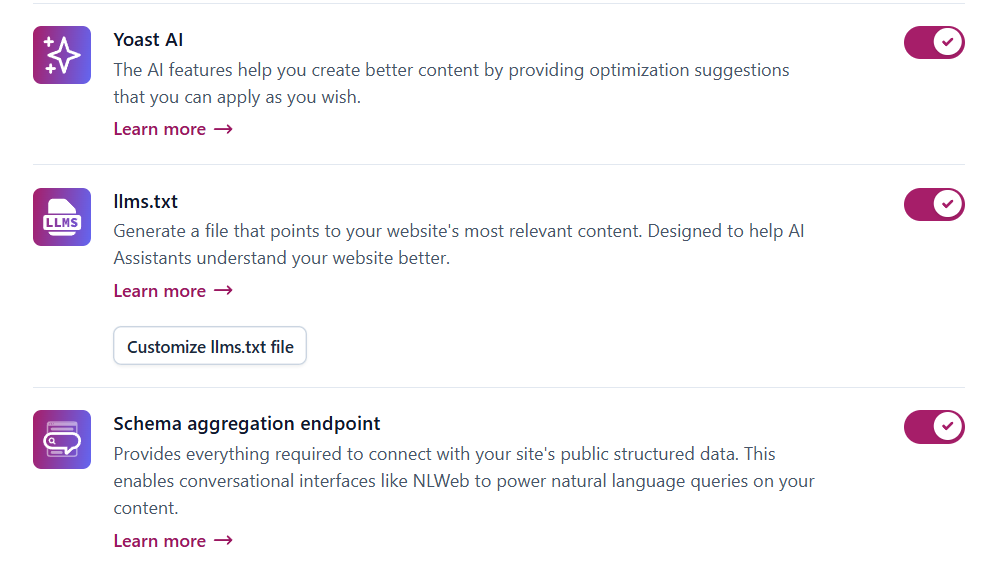Viewport: 1003px width, 561px height.
Task: Click the LLMS file icon
Action: click(x=62, y=217)
